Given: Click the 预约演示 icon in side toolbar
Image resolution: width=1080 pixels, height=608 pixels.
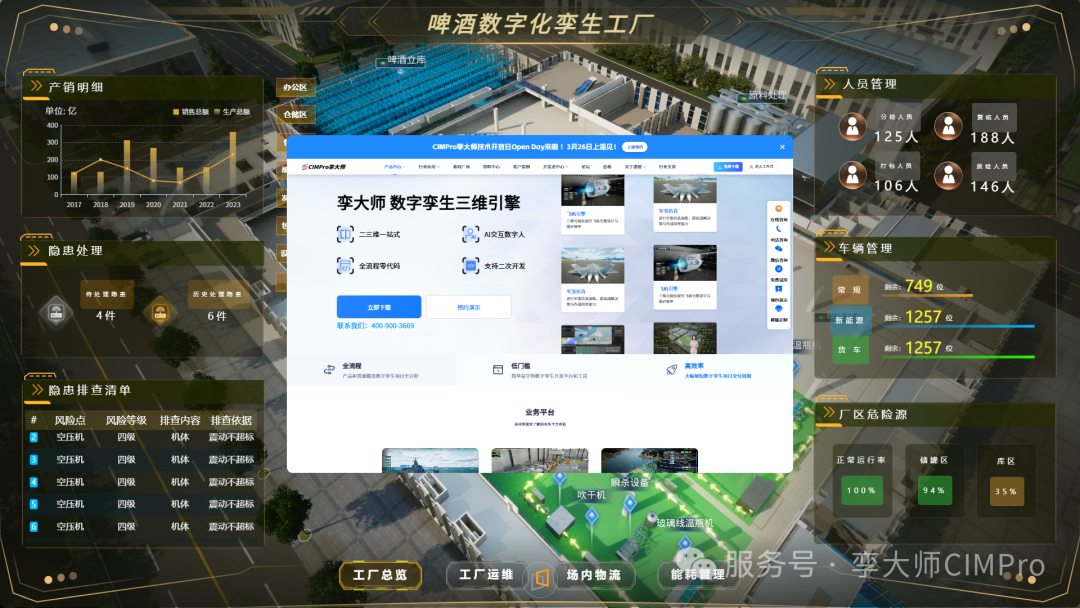Looking at the screenshot, I should click(x=778, y=289).
